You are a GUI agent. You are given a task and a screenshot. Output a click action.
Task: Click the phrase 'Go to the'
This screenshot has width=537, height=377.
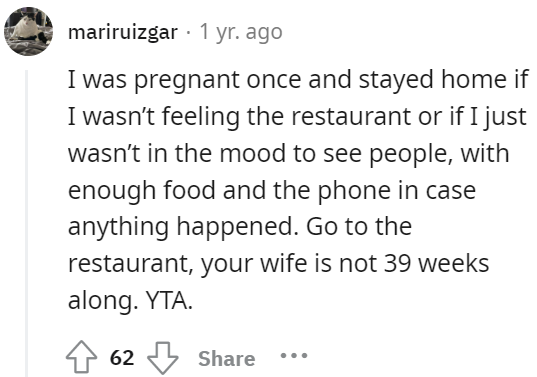pos(359,227)
